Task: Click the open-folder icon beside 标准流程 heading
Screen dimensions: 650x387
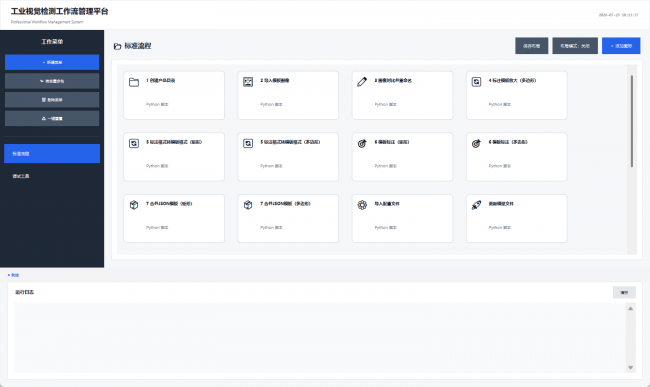Action: pos(117,46)
